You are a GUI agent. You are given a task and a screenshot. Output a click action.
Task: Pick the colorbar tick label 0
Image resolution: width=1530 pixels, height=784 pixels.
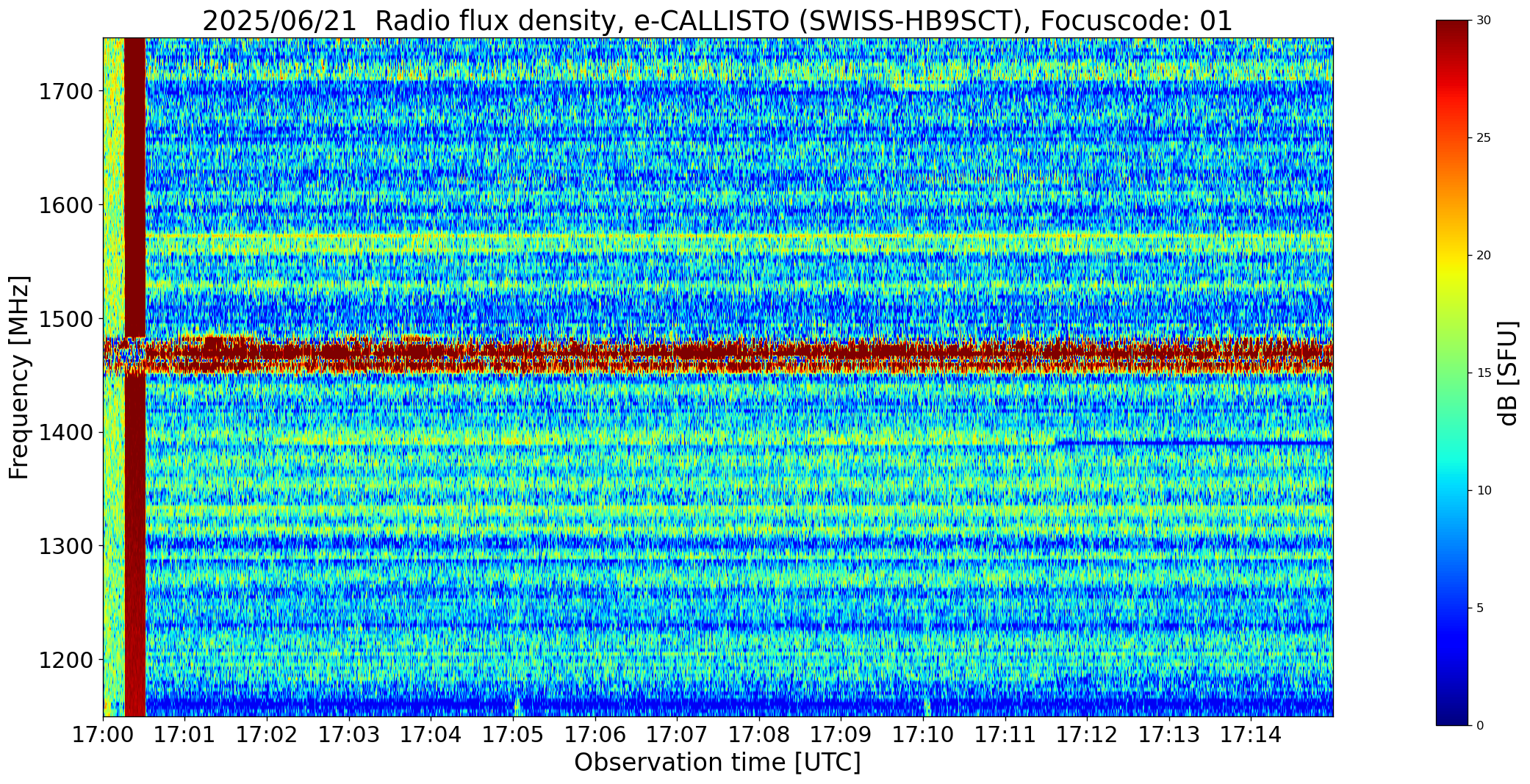coord(1481,726)
